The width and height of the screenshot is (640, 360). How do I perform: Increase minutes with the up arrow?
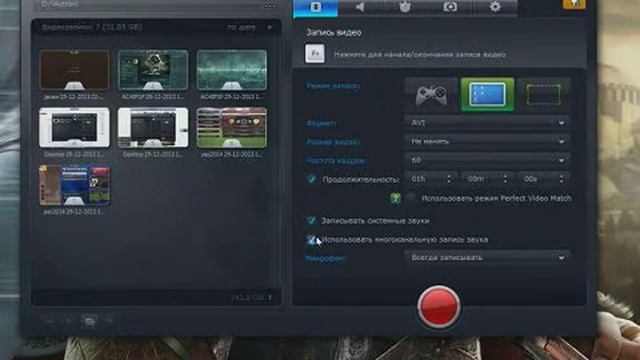point(505,176)
